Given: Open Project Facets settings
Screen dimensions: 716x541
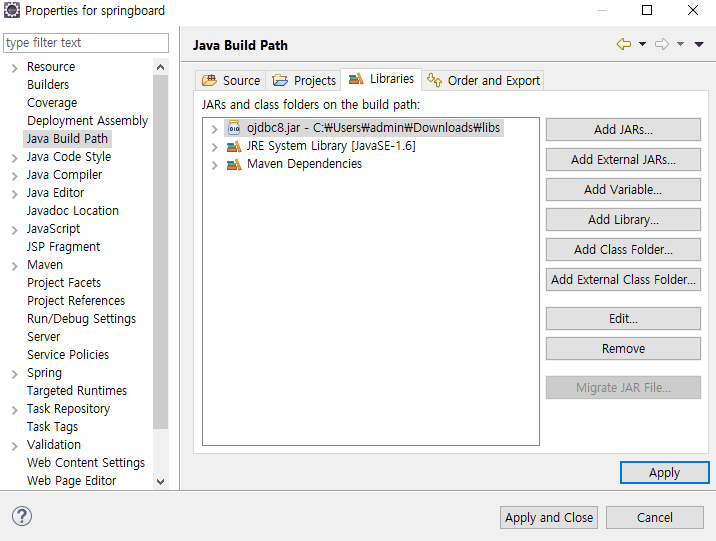Looking at the screenshot, I should (x=64, y=283).
